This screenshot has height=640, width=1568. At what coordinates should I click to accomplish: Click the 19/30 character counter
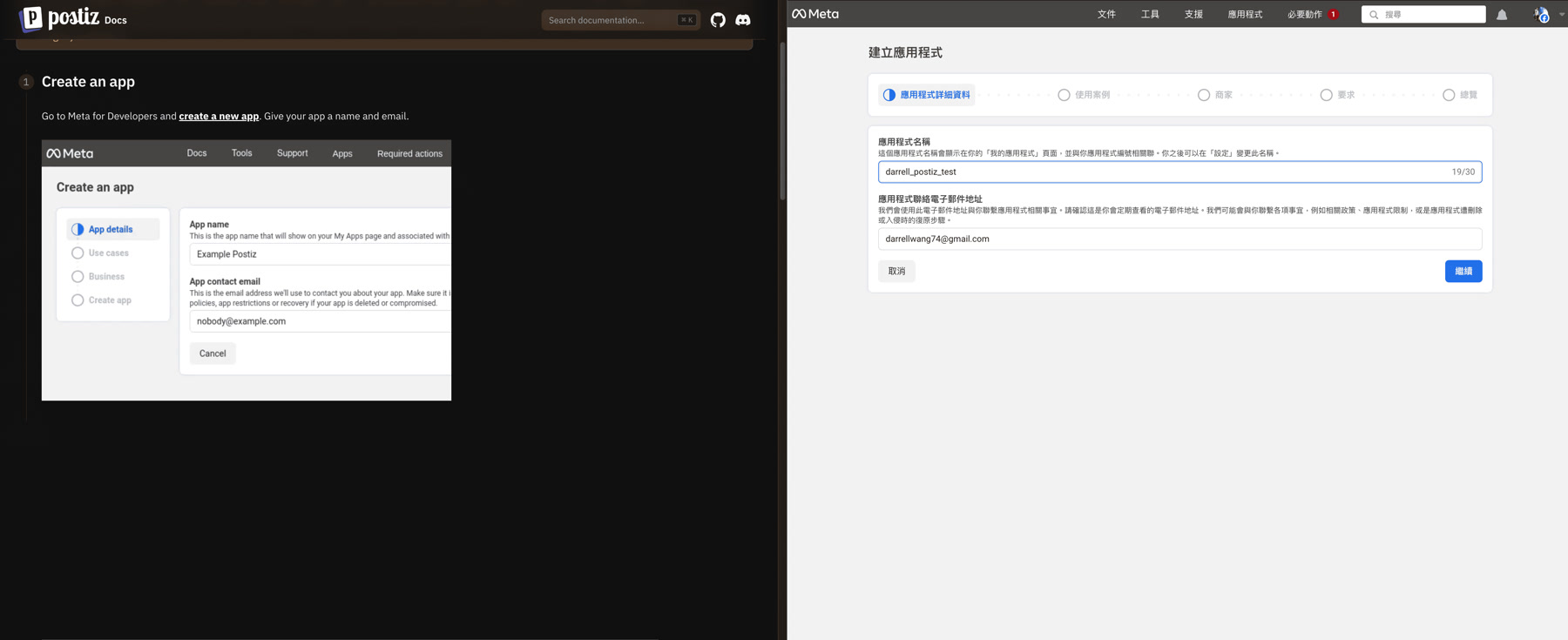(1463, 172)
